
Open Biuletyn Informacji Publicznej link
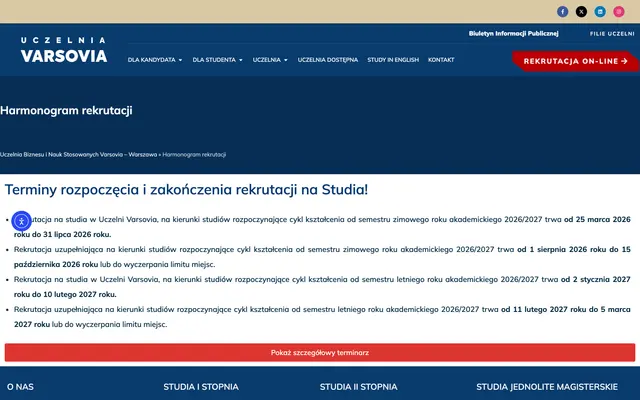coord(513,33)
